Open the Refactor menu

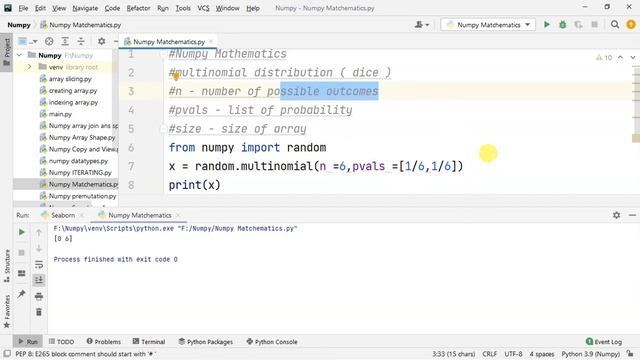click(x=138, y=8)
